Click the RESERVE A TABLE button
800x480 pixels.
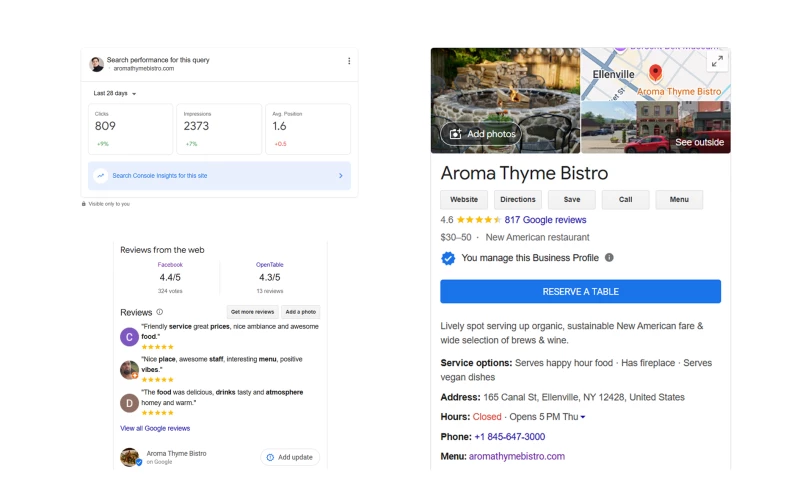tap(581, 291)
